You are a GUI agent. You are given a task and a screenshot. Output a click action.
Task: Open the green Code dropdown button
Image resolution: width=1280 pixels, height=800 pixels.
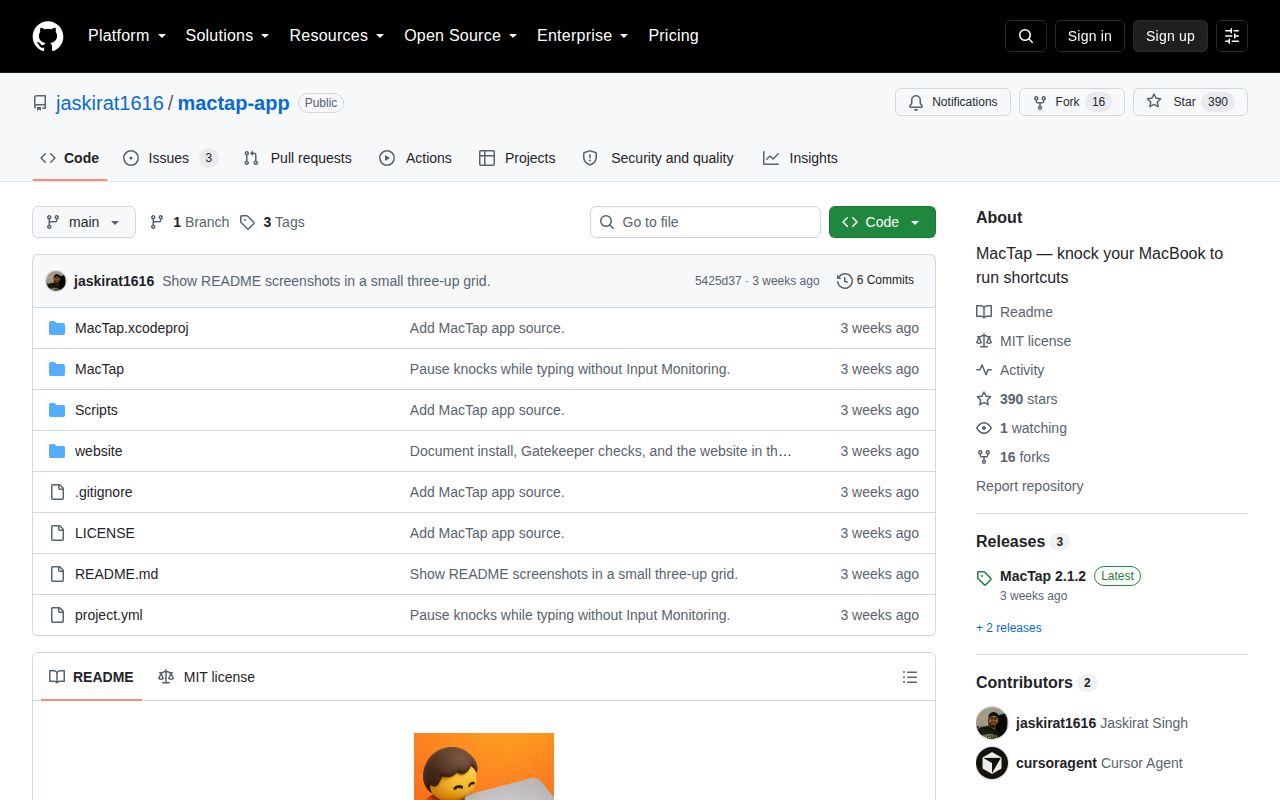[x=882, y=222]
